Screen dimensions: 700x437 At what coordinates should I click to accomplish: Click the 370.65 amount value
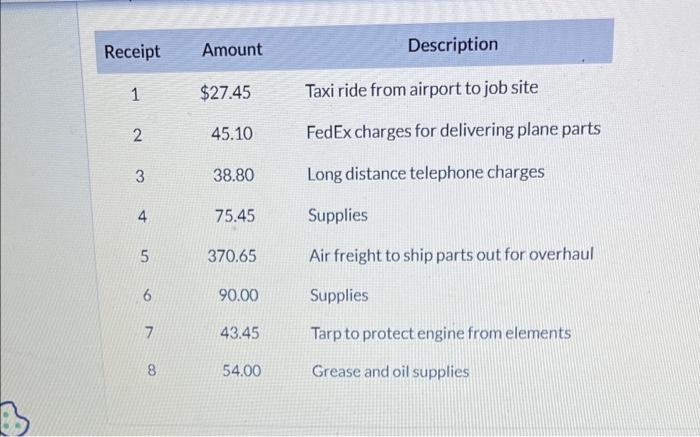click(232, 256)
